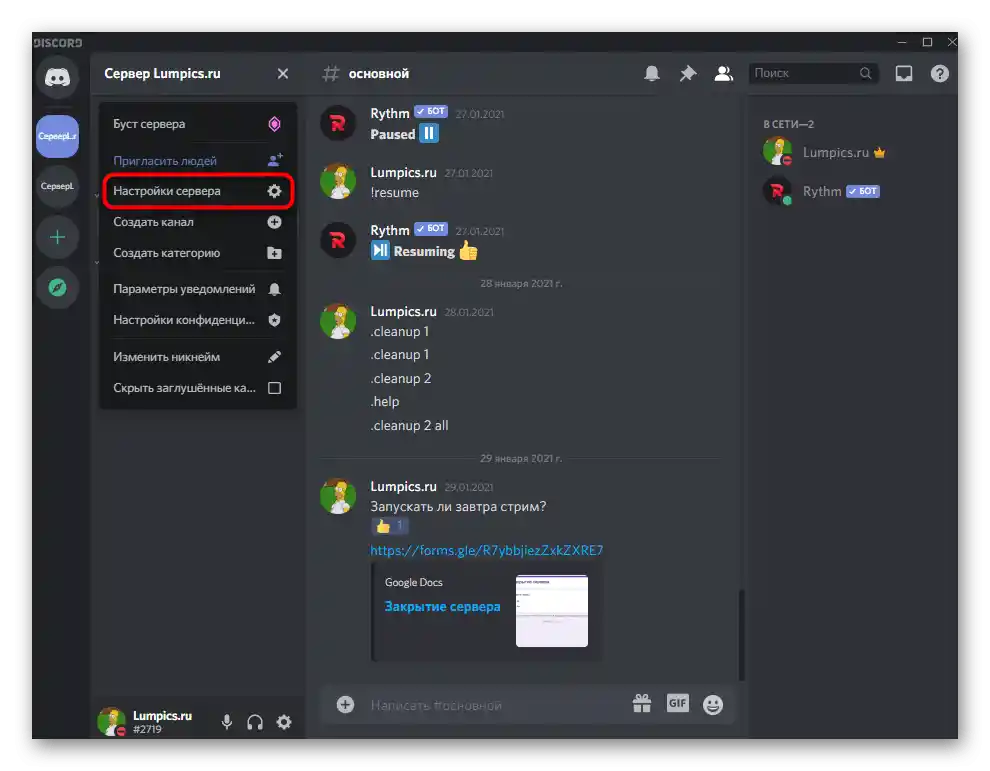The height and width of the screenshot is (771, 990).
Task: Open the GIF picker button
Action: click(x=677, y=703)
